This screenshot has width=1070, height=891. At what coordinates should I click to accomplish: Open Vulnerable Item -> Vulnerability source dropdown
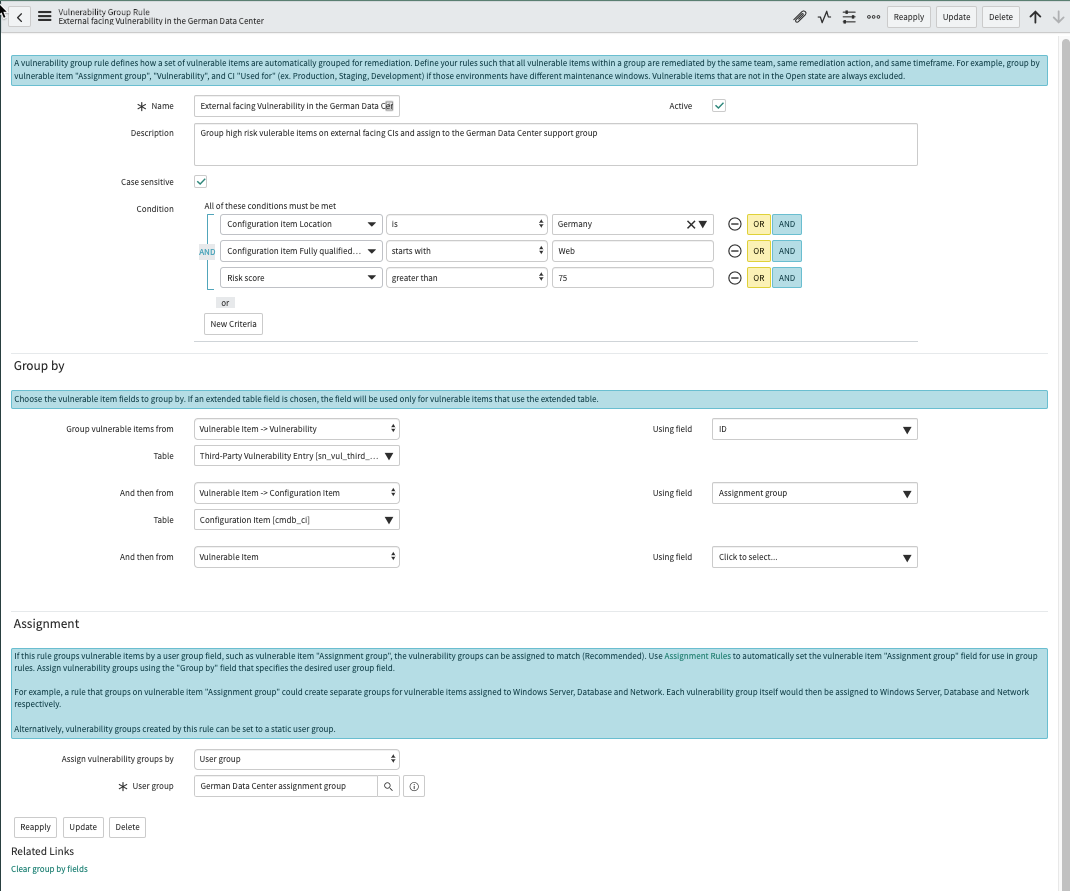(x=297, y=429)
